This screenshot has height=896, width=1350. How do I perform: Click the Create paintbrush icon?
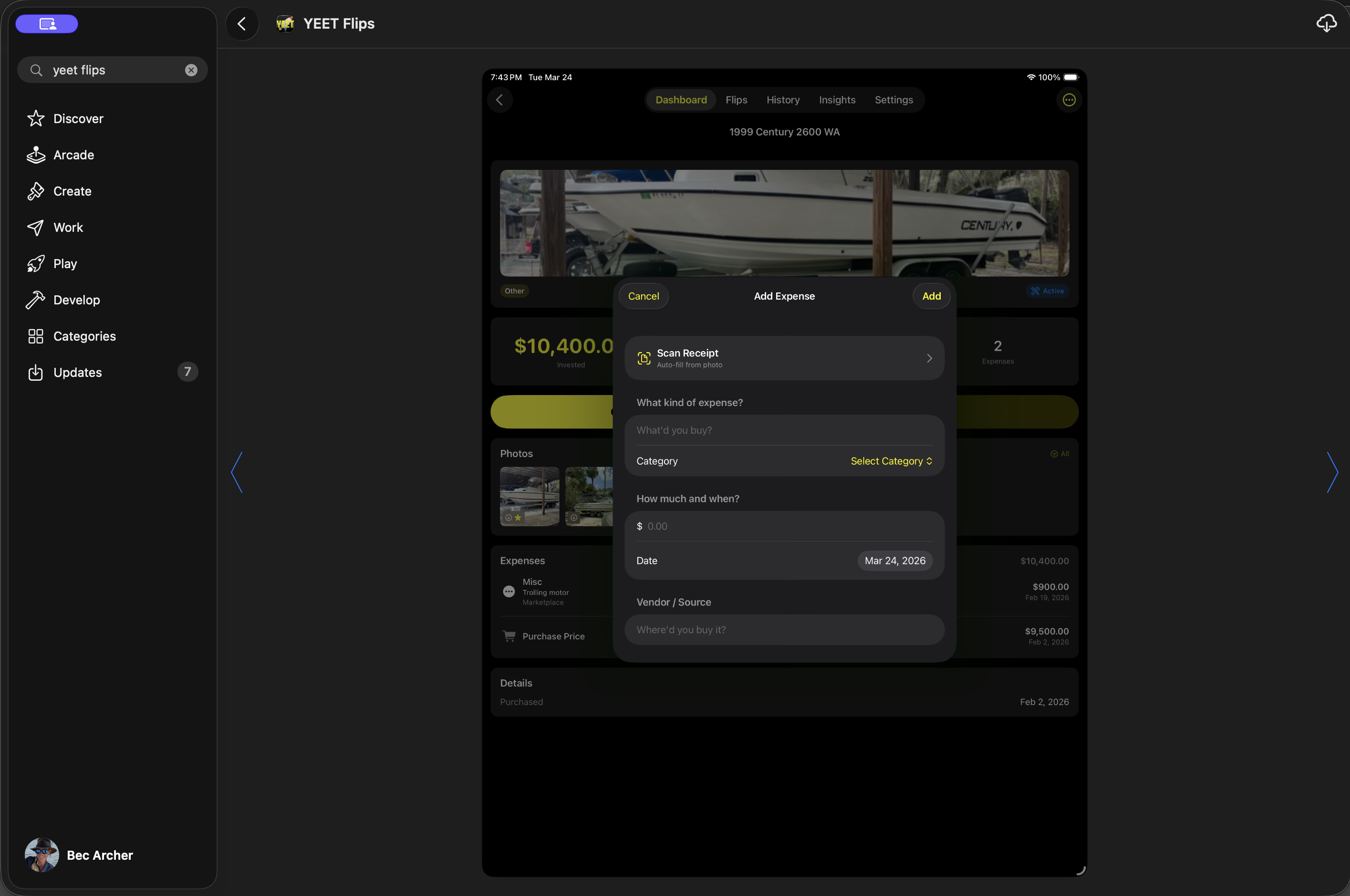pos(35,191)
